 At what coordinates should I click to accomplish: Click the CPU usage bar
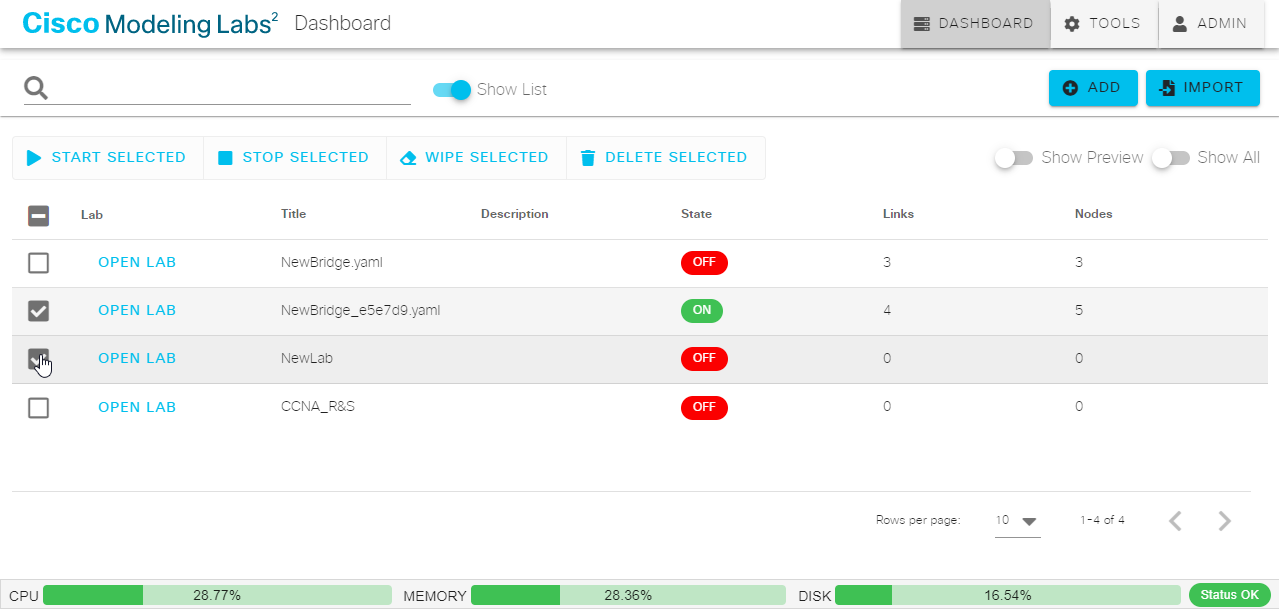(217, 595)
